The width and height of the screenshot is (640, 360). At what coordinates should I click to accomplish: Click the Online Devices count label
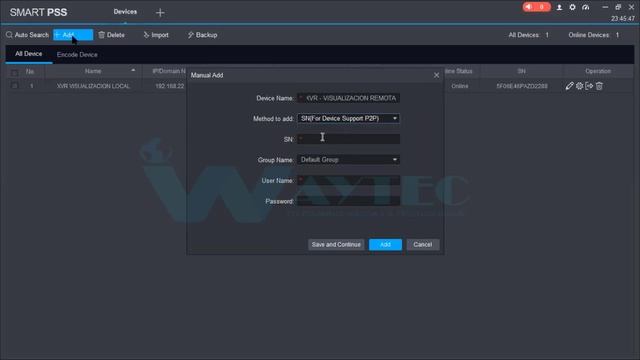pos(594,35)
